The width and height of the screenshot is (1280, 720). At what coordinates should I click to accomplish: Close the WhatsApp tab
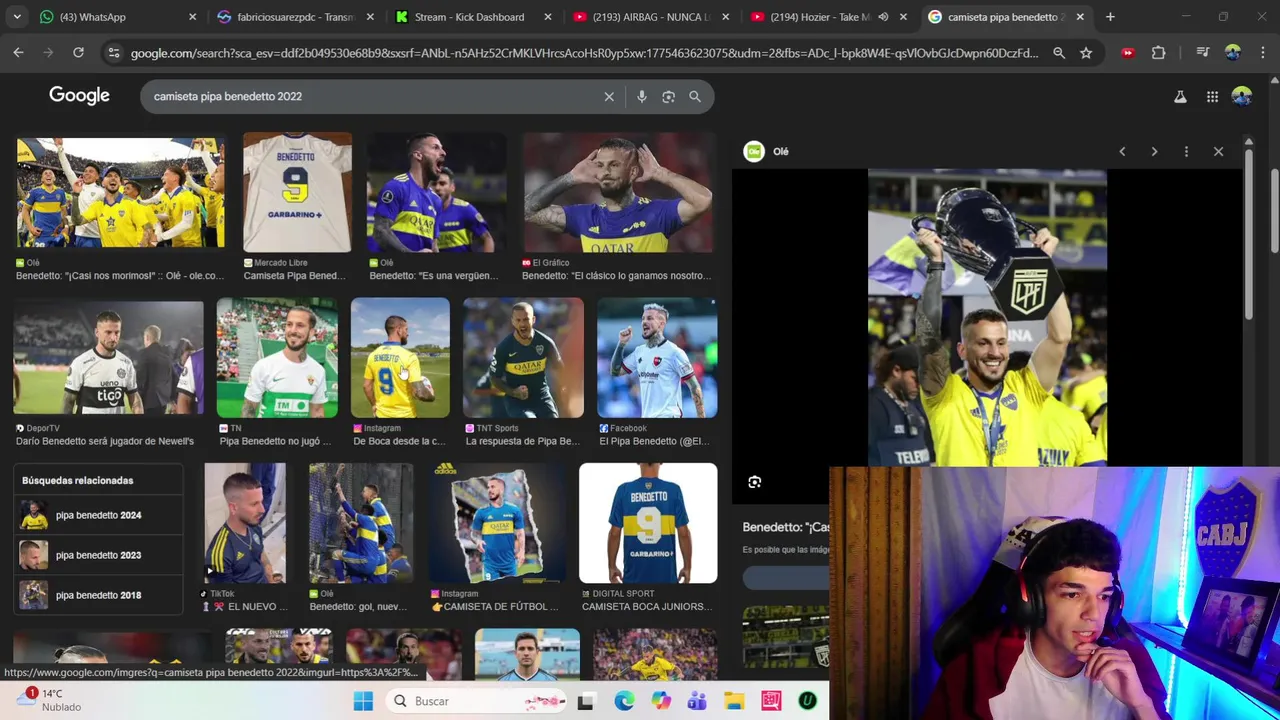click(x=192, y=17)
